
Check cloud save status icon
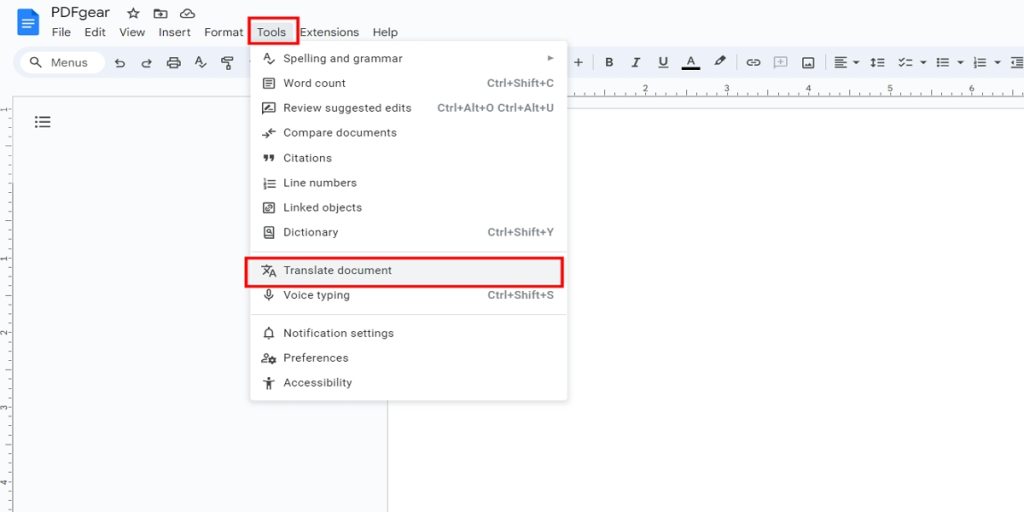(187, 13)
